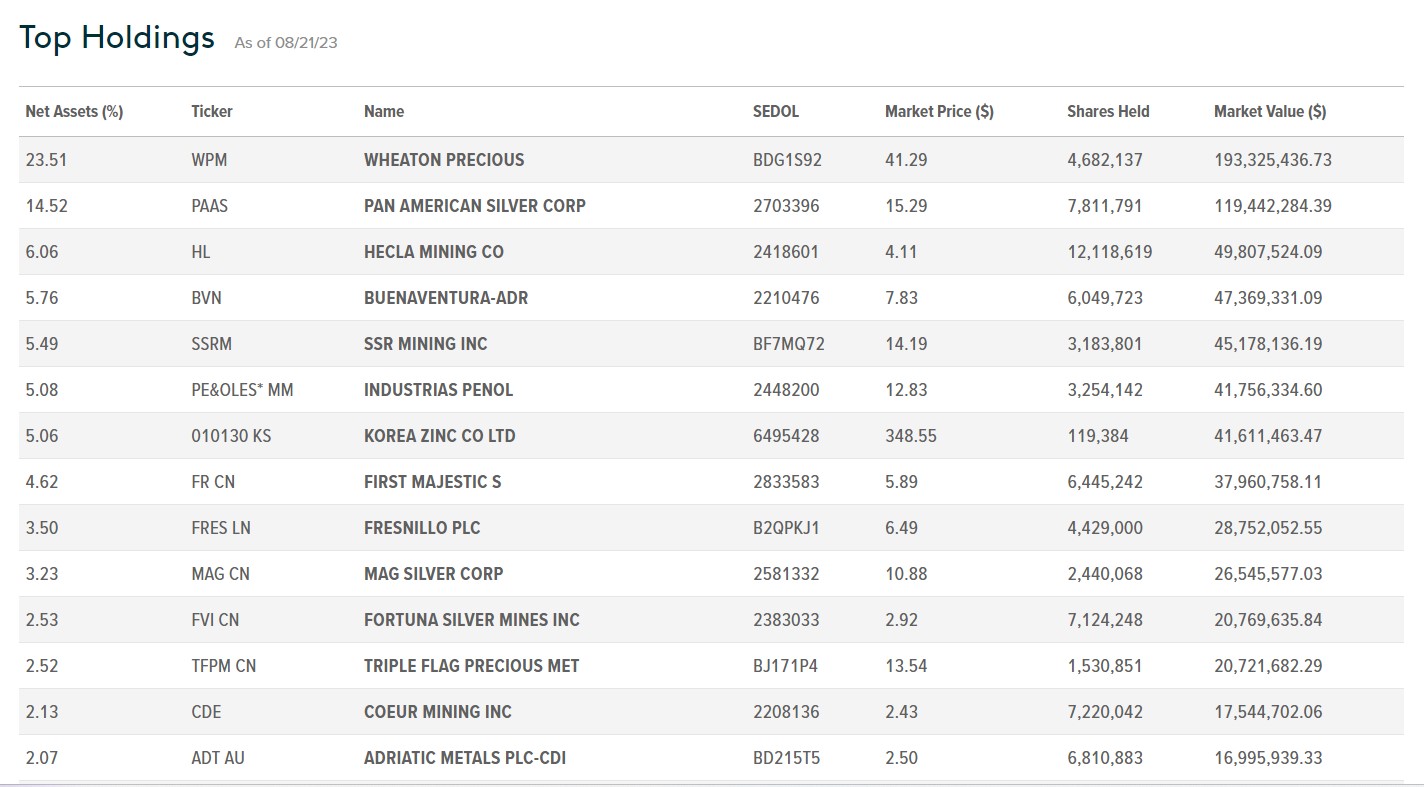Select TRIPLE FLAG PRECIOUS MET name
Viewport: 1424px width, 787px height.
(x=472, y=666)
